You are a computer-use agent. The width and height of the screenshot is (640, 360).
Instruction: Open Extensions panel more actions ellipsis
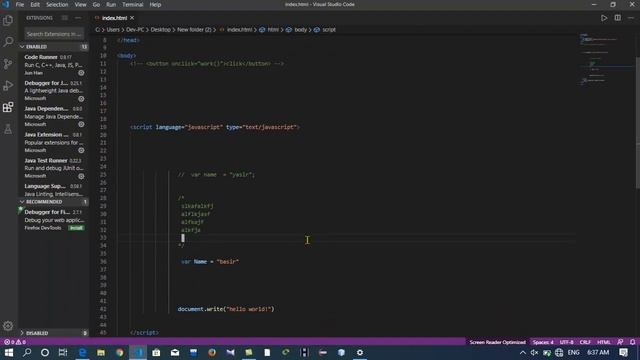point(78,18)
